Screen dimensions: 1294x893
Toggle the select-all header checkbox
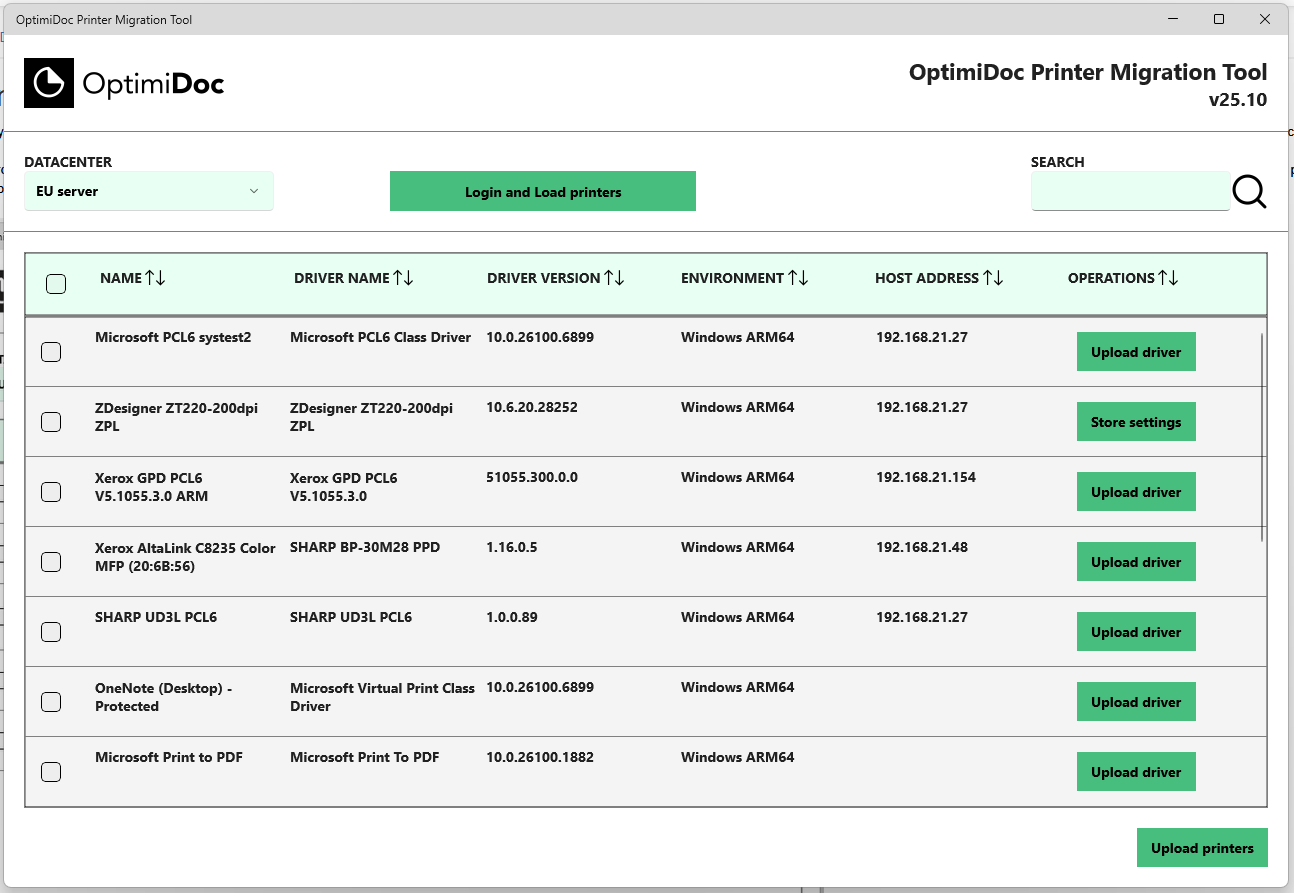56,284
